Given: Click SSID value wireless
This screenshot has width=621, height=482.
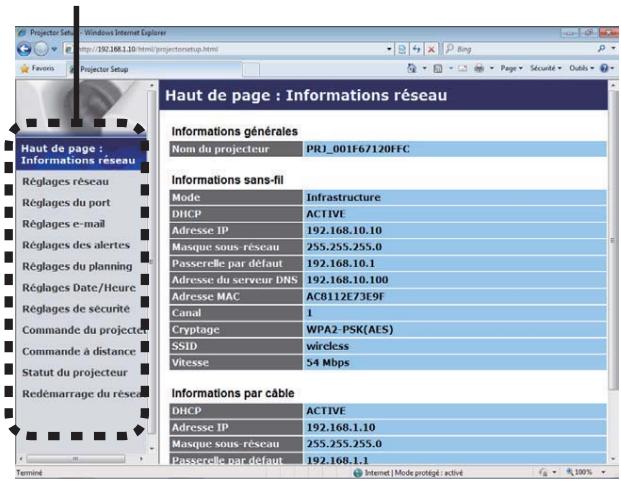Looking at the screenshot, I should [328, 346].
